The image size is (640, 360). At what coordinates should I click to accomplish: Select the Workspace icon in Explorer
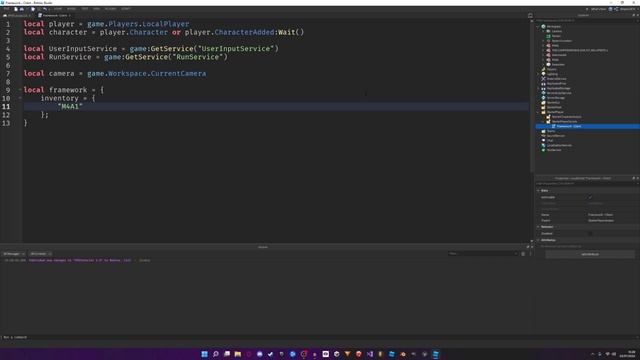[544, 27]
